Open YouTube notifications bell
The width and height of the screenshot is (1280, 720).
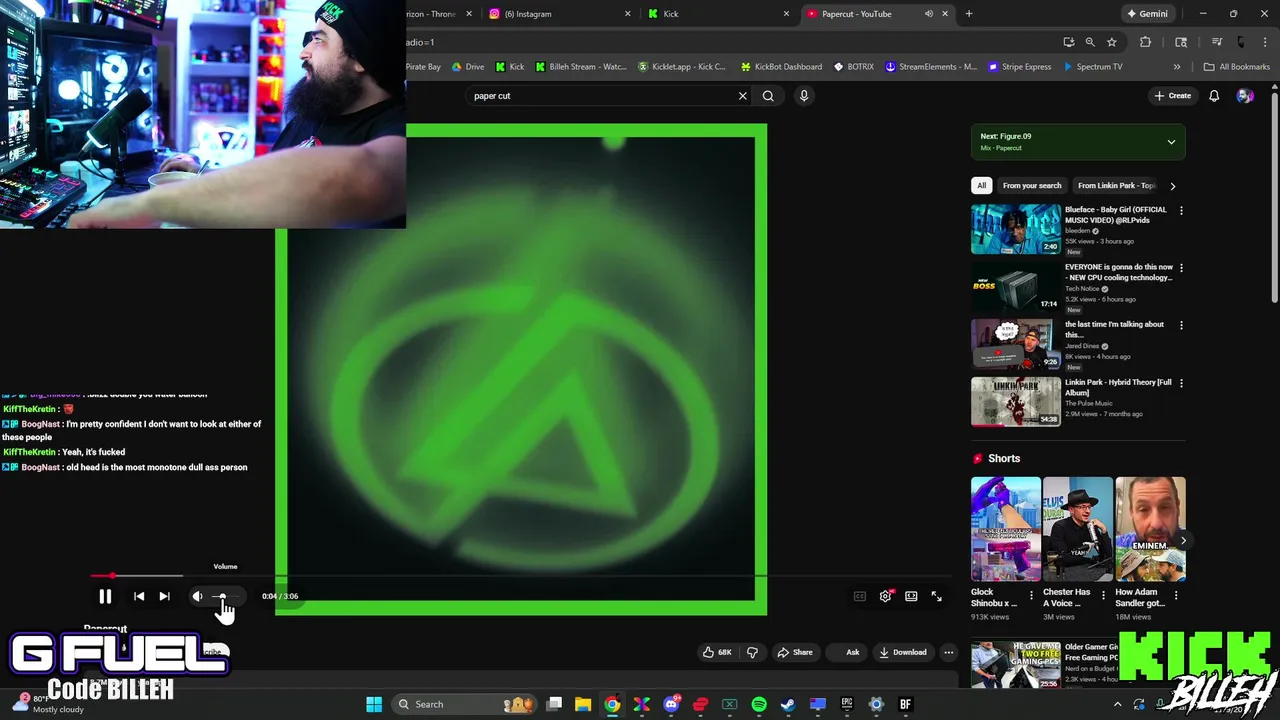tap(1214, 96)
